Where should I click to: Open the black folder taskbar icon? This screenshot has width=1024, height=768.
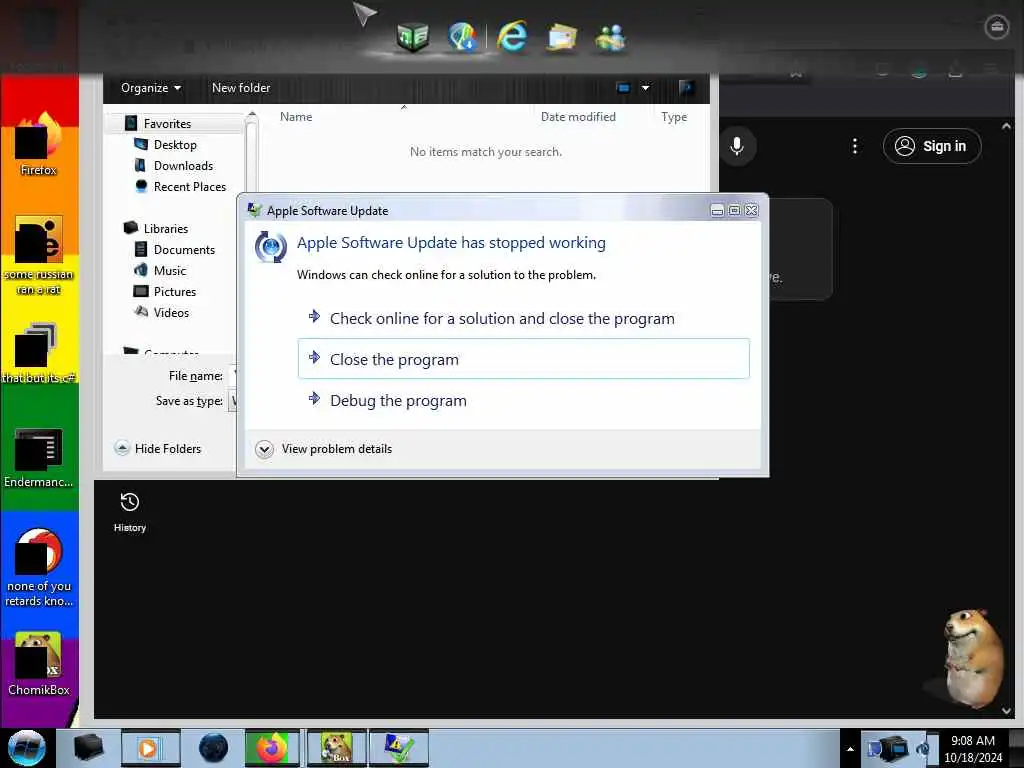pyautogui.click(x=88, y=748)
